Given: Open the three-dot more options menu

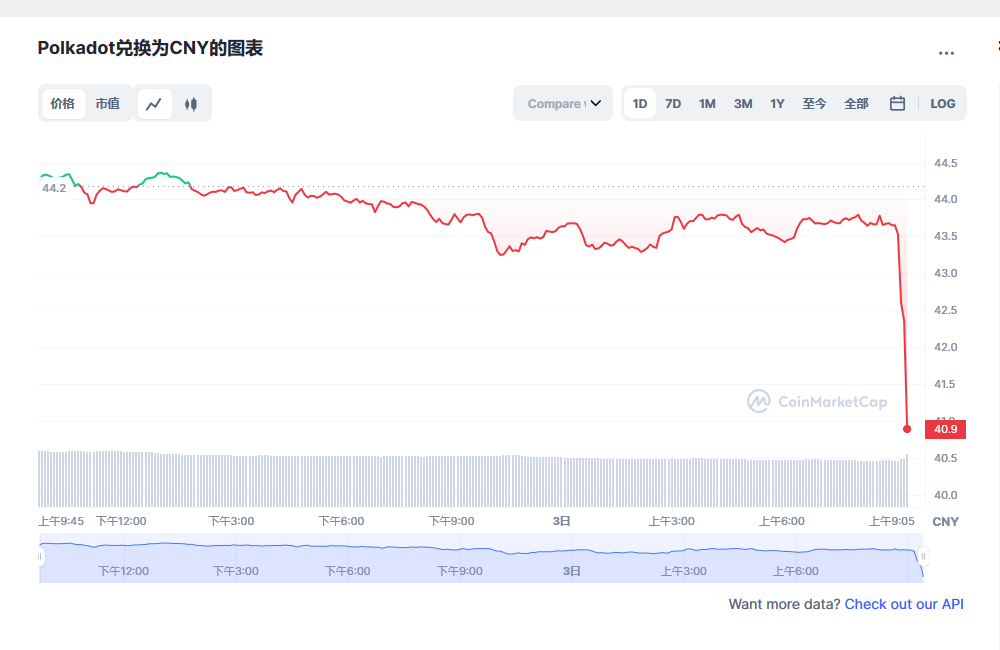Looking at the screenshot, I should click(946, 53).
